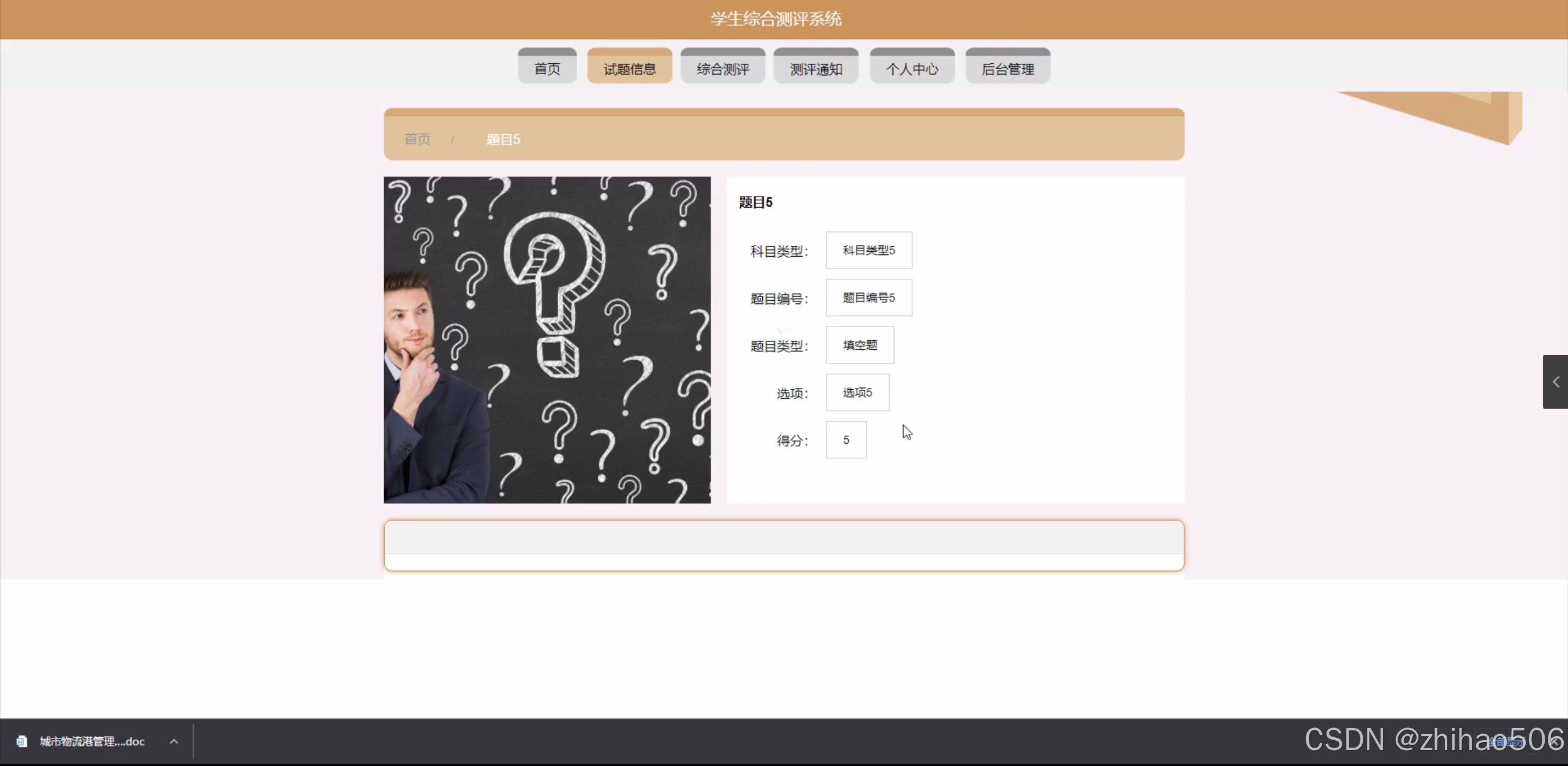Click the 选项5 field box
Viewport: 1568px width, 766px height.
point(857,392)
